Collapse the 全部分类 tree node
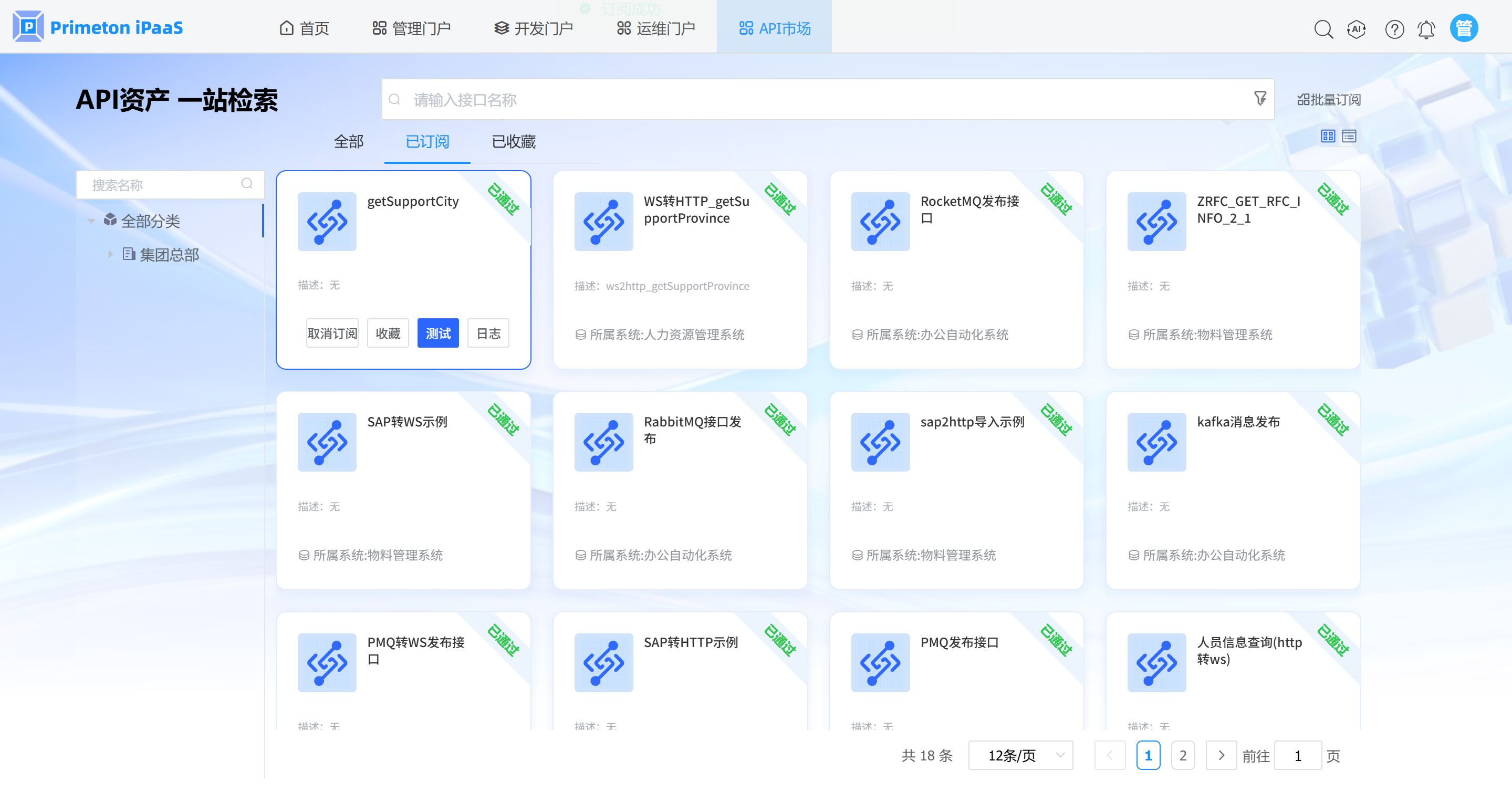The height and width of the screenshot is (803, 1512). click(91, 221)
